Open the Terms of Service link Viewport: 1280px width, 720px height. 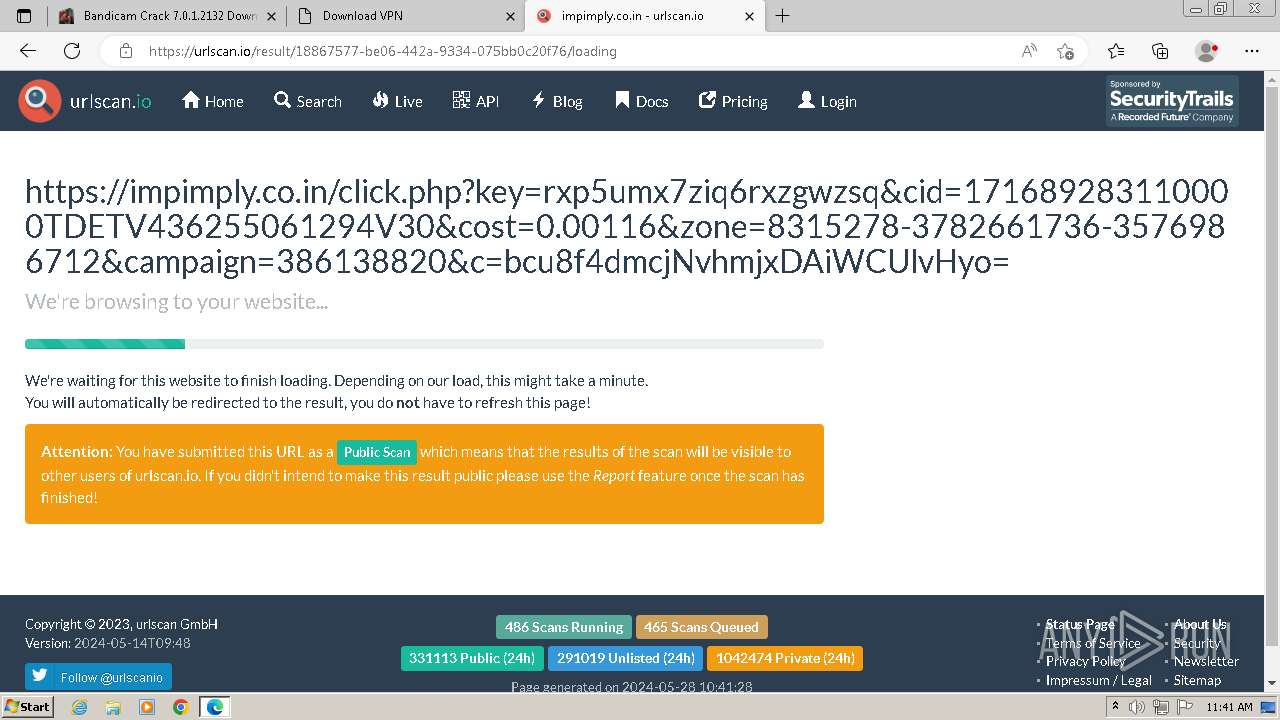point(1093,643)
